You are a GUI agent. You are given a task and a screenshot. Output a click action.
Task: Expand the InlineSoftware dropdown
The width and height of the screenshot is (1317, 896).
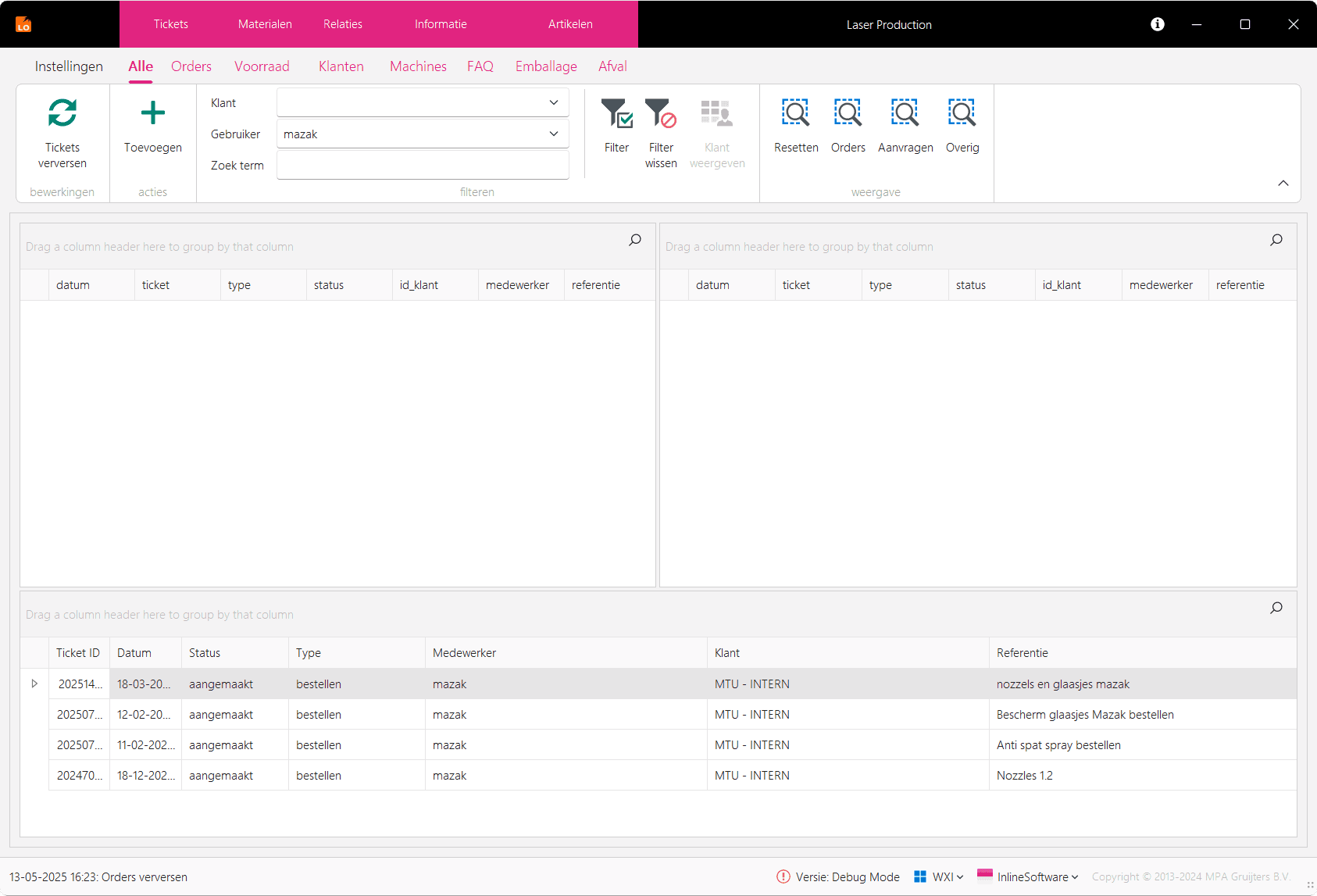1075,877
